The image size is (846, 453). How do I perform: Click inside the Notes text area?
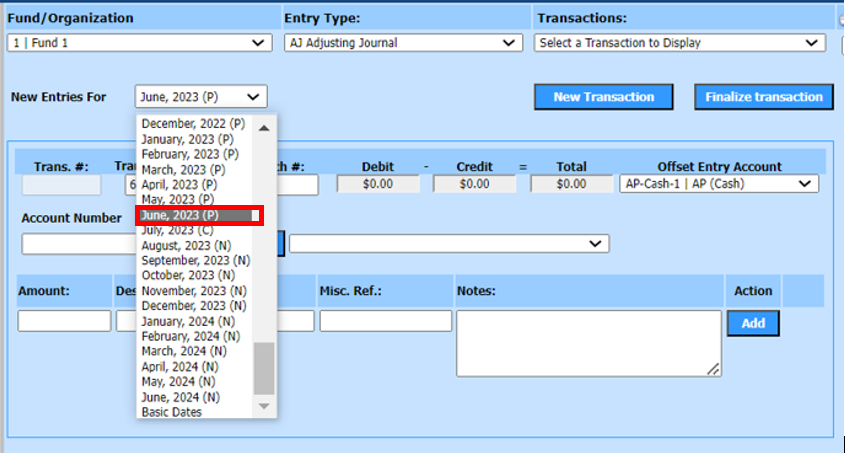(x=588, y=342)
